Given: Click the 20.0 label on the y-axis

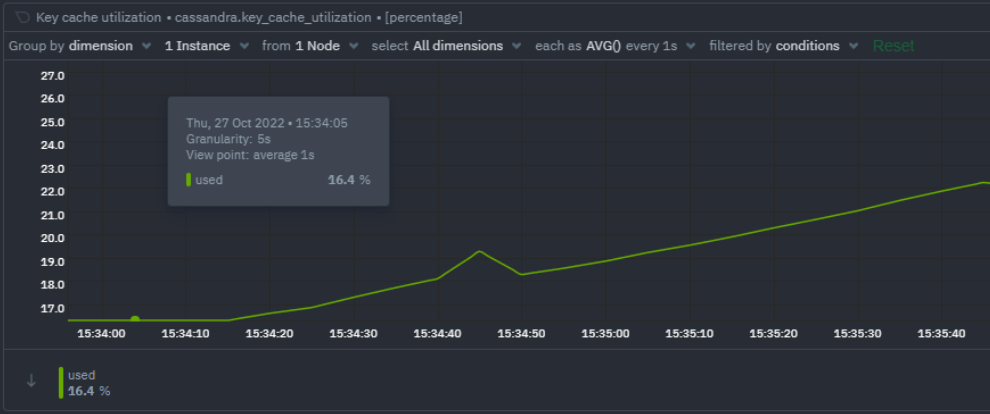Looking at the screenshot, I should pyautogui.click(x=52, y=238).
